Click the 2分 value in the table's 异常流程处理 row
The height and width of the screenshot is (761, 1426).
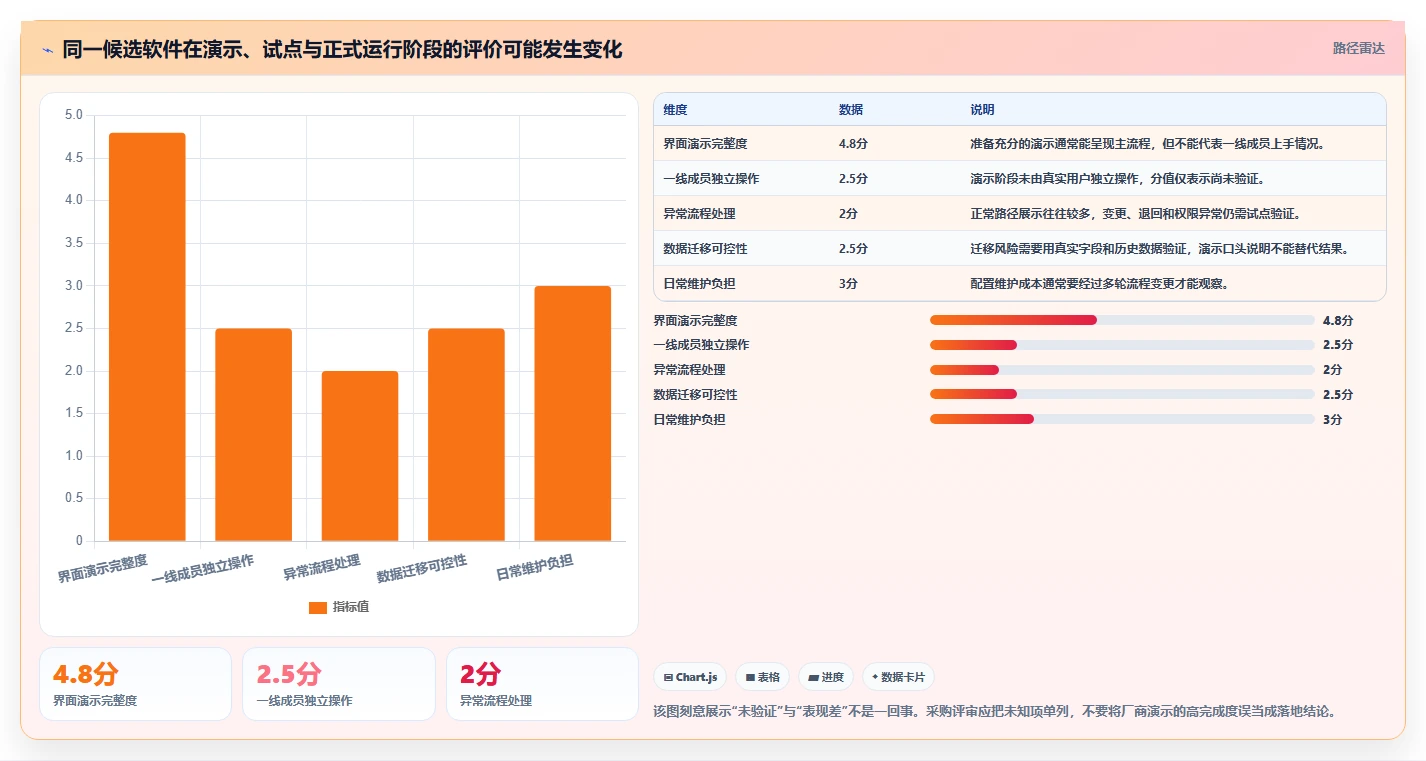(848, 214)
